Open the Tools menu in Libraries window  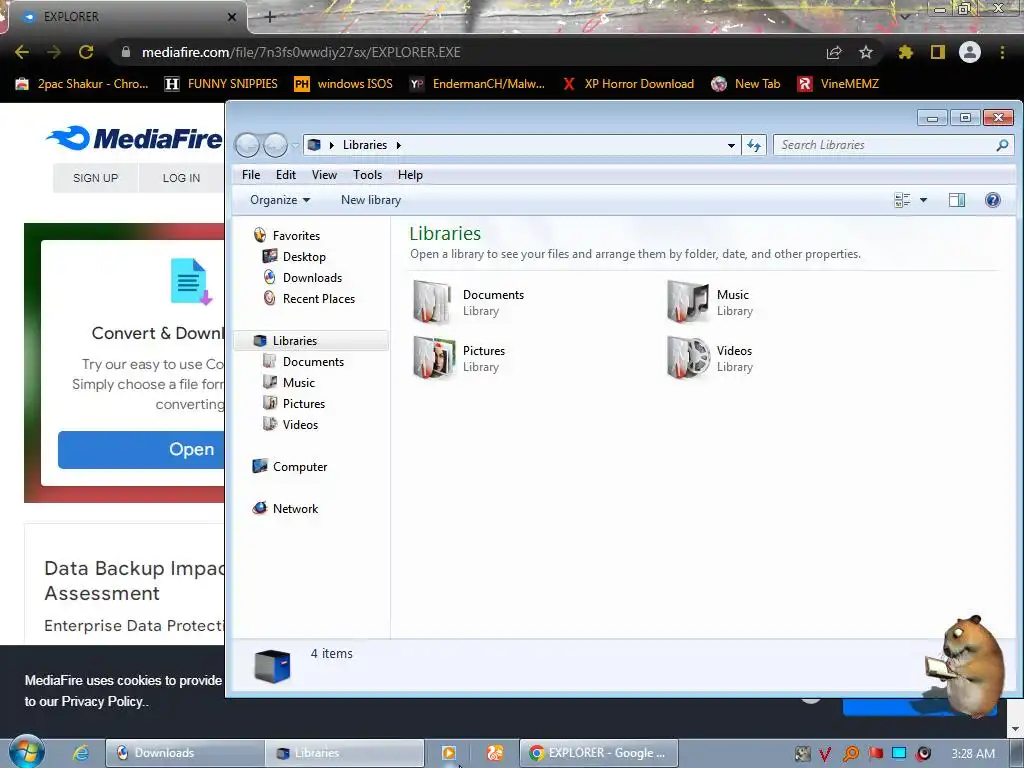point(367,175)
